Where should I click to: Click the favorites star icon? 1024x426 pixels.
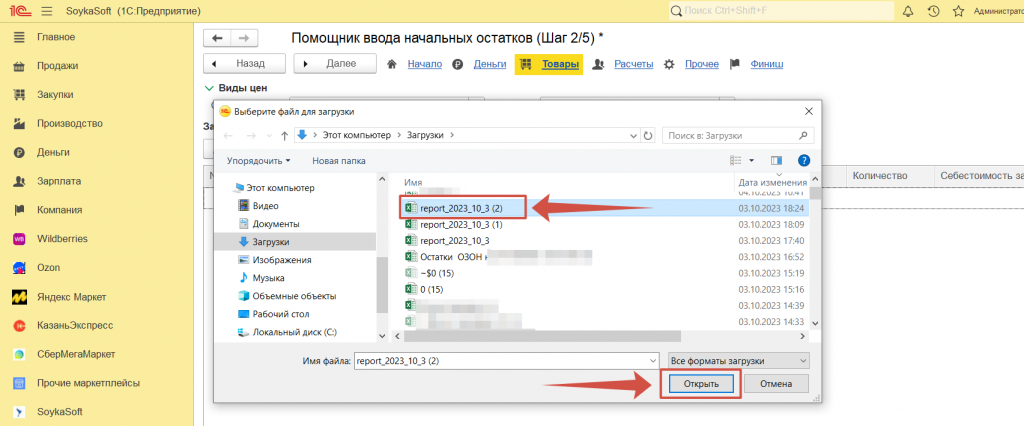click(958, 11)
